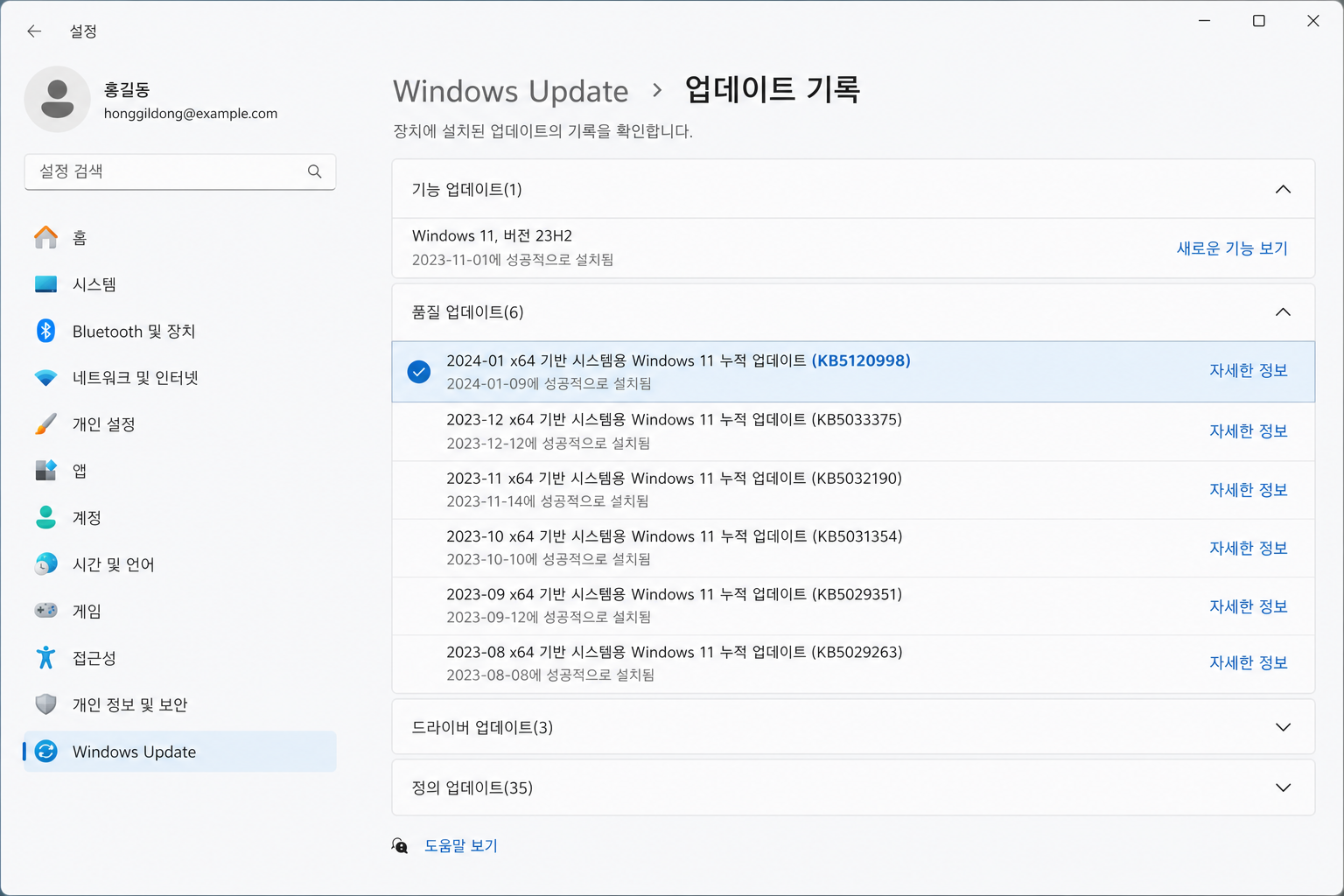
Task: Click the Accessibility figure icon
Action: click(46, 657)
